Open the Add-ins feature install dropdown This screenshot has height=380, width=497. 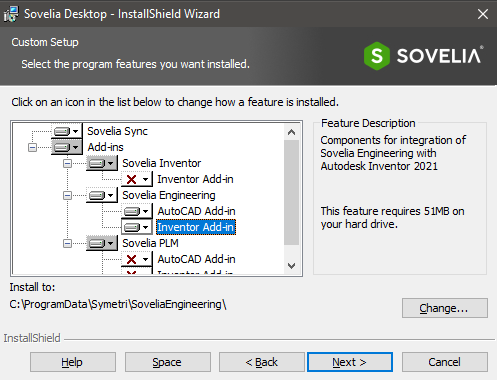coord(67,147)
